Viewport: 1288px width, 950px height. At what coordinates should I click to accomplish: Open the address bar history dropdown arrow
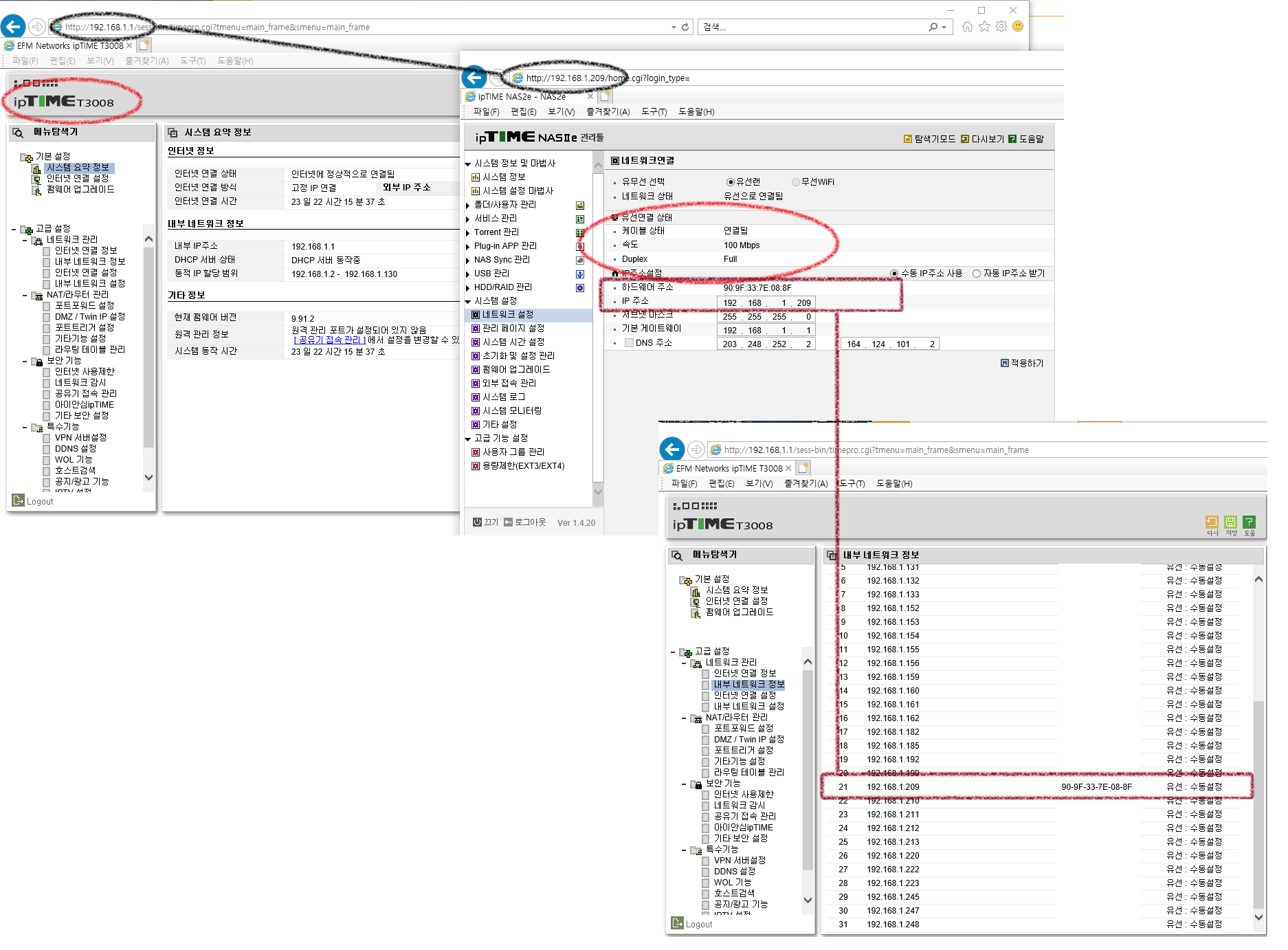(674, 27)
